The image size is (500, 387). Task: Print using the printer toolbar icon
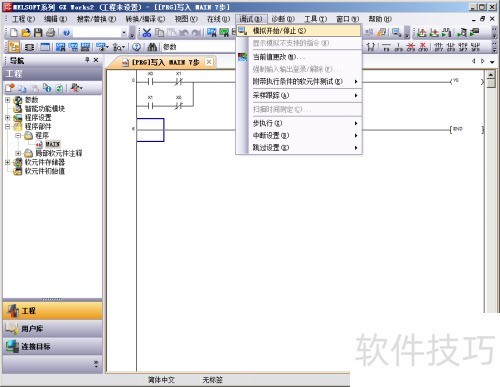(x=50, y=33)
